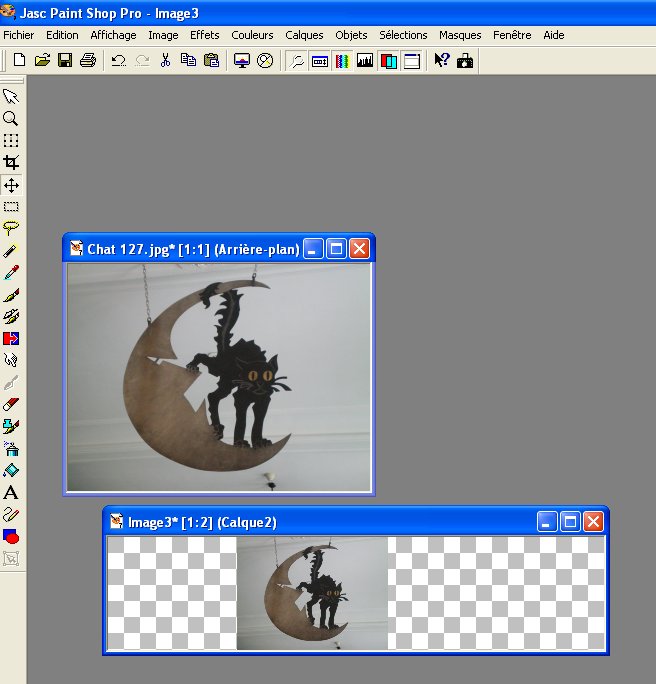
Task: Select the Magic Wand tool
Action: (x=11, y=251)
